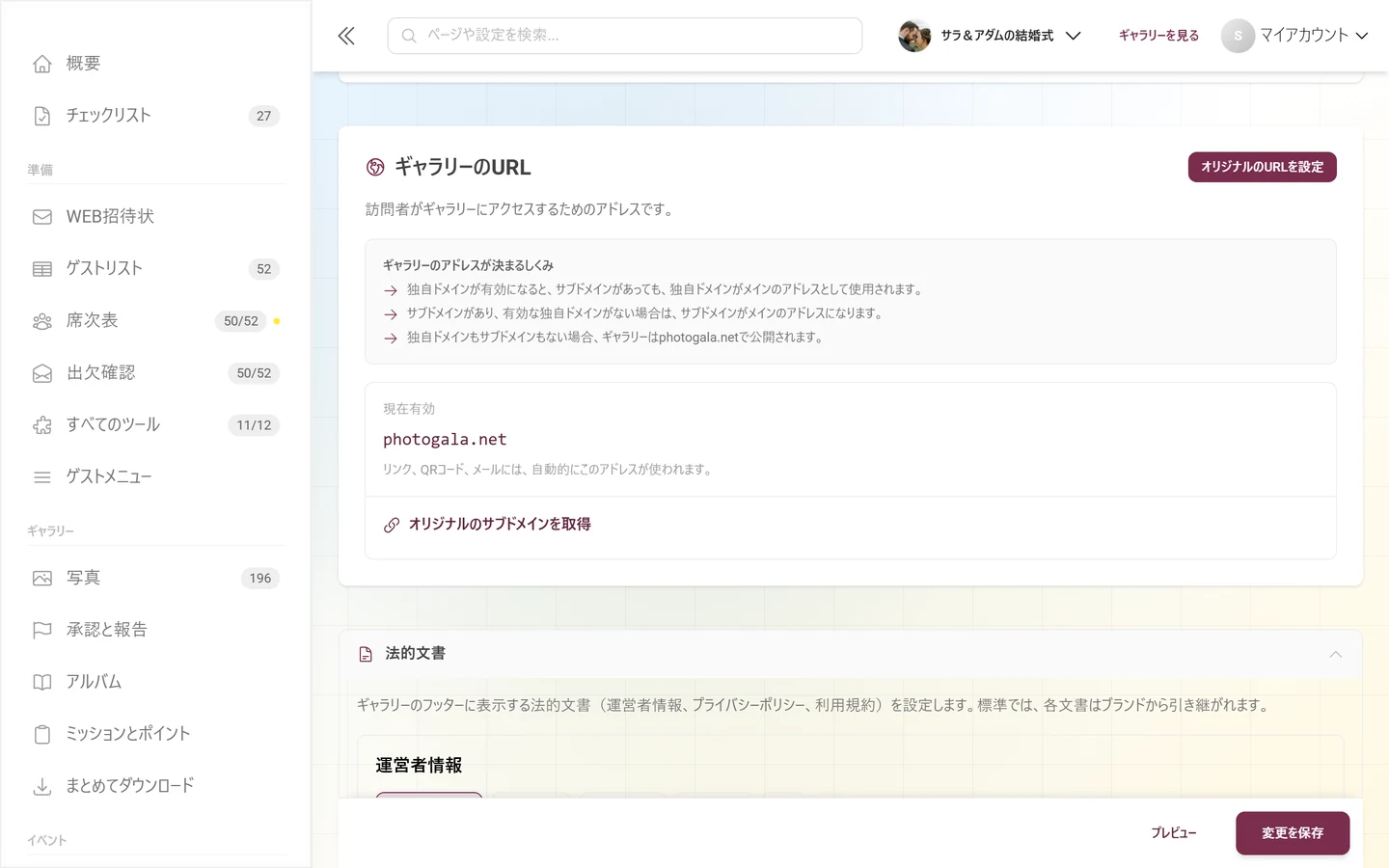The height and width of the screenshot is (868, 1389).
Task: Click the flag icon for 承認と報告
Action: click(42, 631)
